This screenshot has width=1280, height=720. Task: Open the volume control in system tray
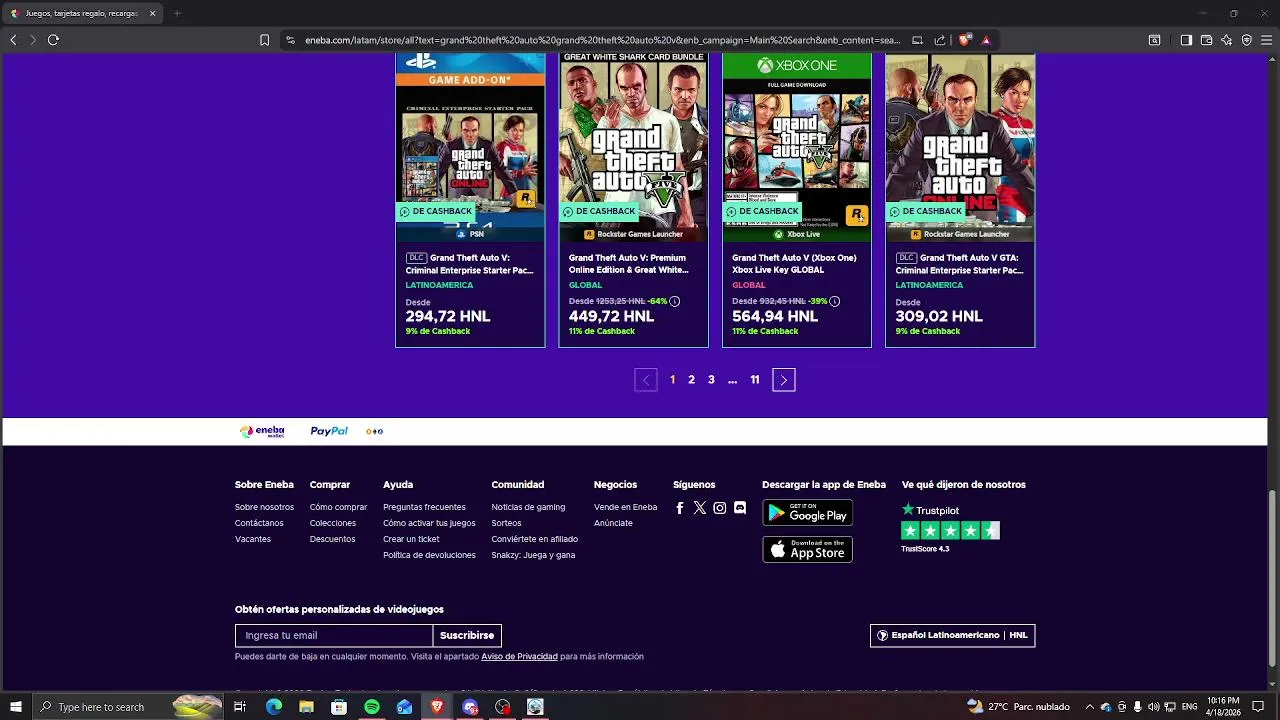[1153, 707]
